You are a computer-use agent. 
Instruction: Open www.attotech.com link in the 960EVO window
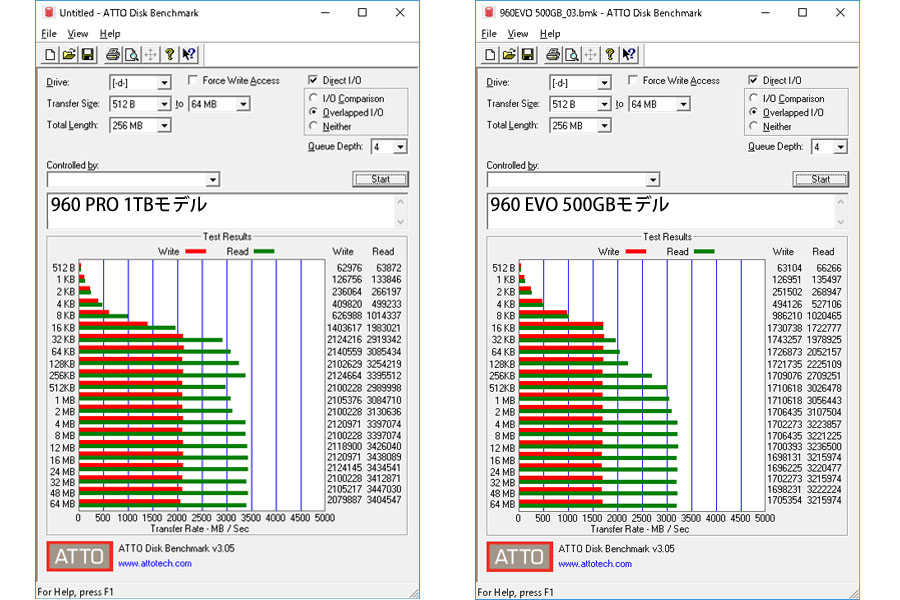tap(594, 564)
